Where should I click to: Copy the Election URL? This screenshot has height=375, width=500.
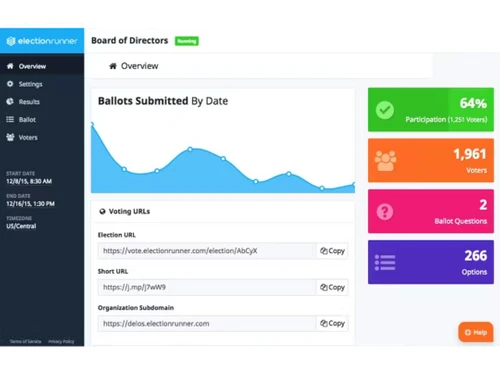332,251
